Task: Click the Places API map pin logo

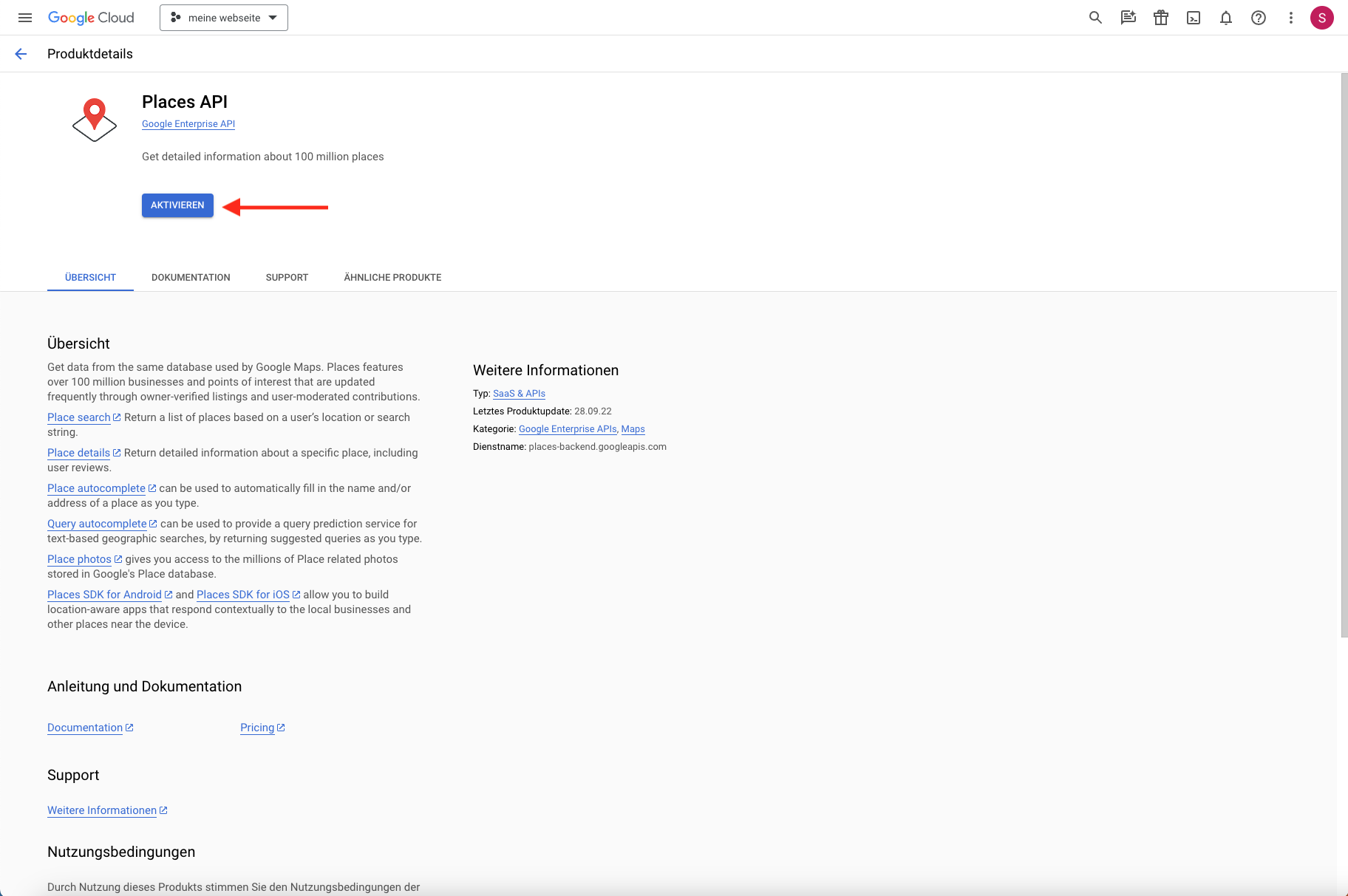Action: coord(95,120)
